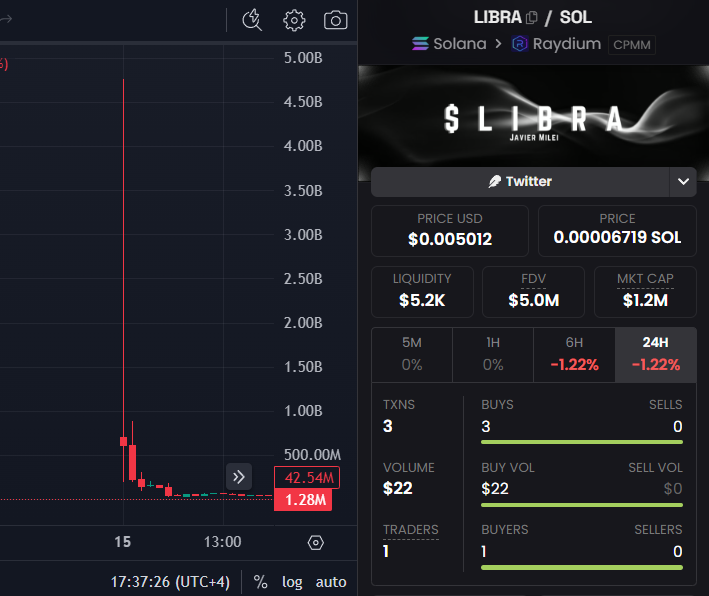Click the TRADERS label
Screen dimensions: 709x596
click(411, 530)
